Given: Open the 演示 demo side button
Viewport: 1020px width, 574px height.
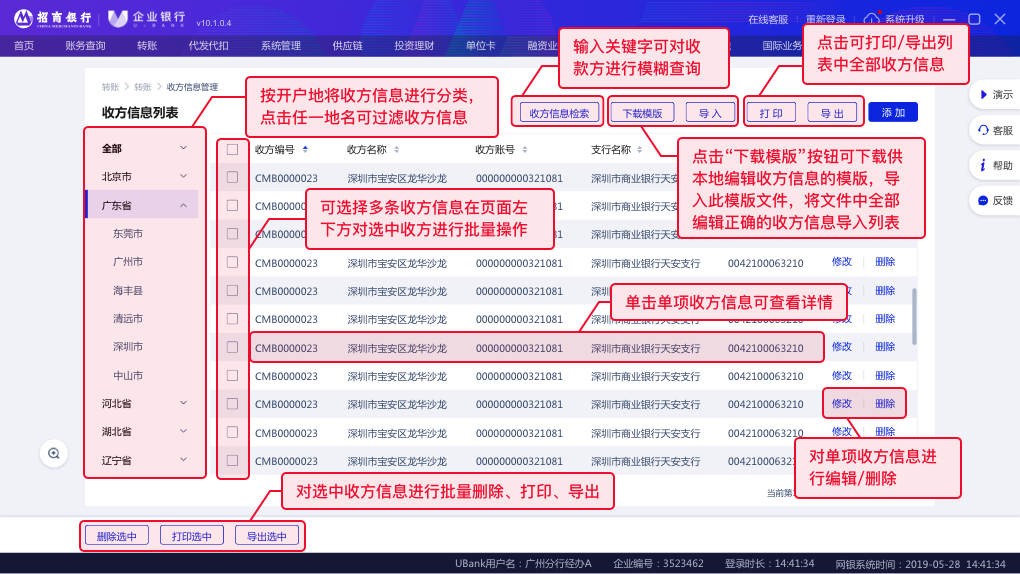Looking at the screenshot, I should point(994,95).
